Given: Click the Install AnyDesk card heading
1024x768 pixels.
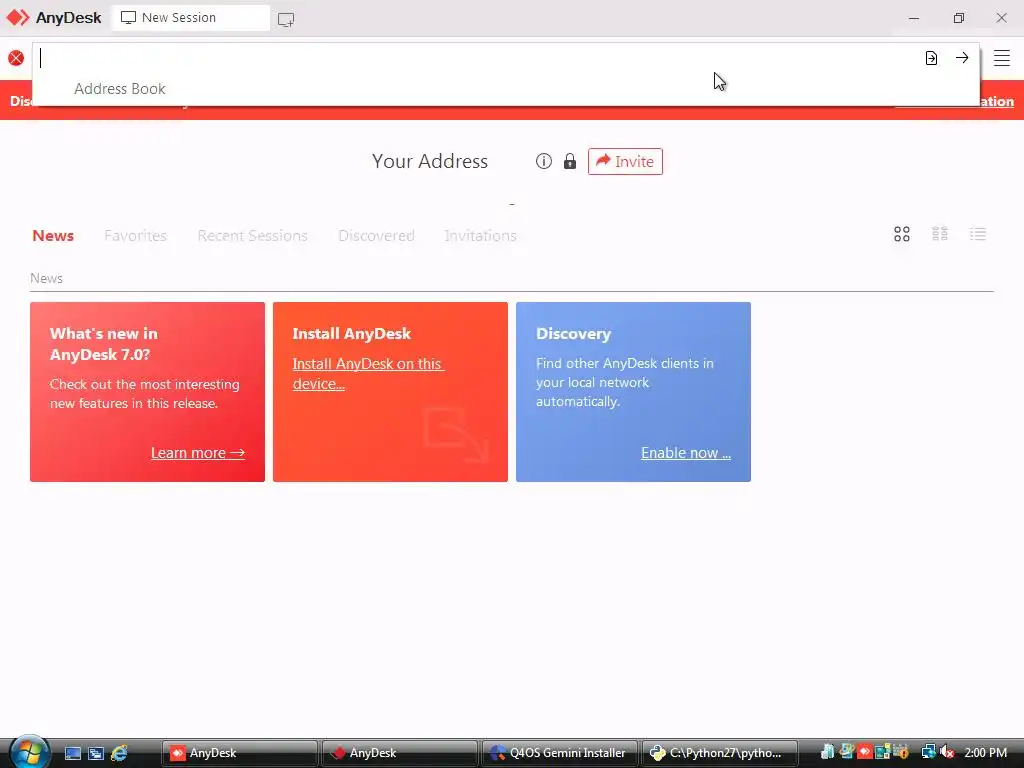Looking at the screenshot, I should [x=351, y=334].
